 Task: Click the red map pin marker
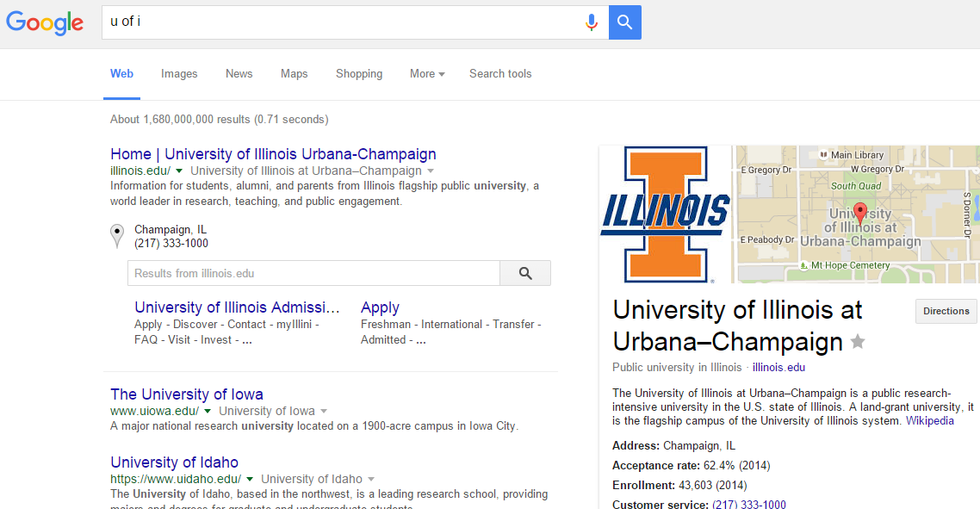(859, 212)
